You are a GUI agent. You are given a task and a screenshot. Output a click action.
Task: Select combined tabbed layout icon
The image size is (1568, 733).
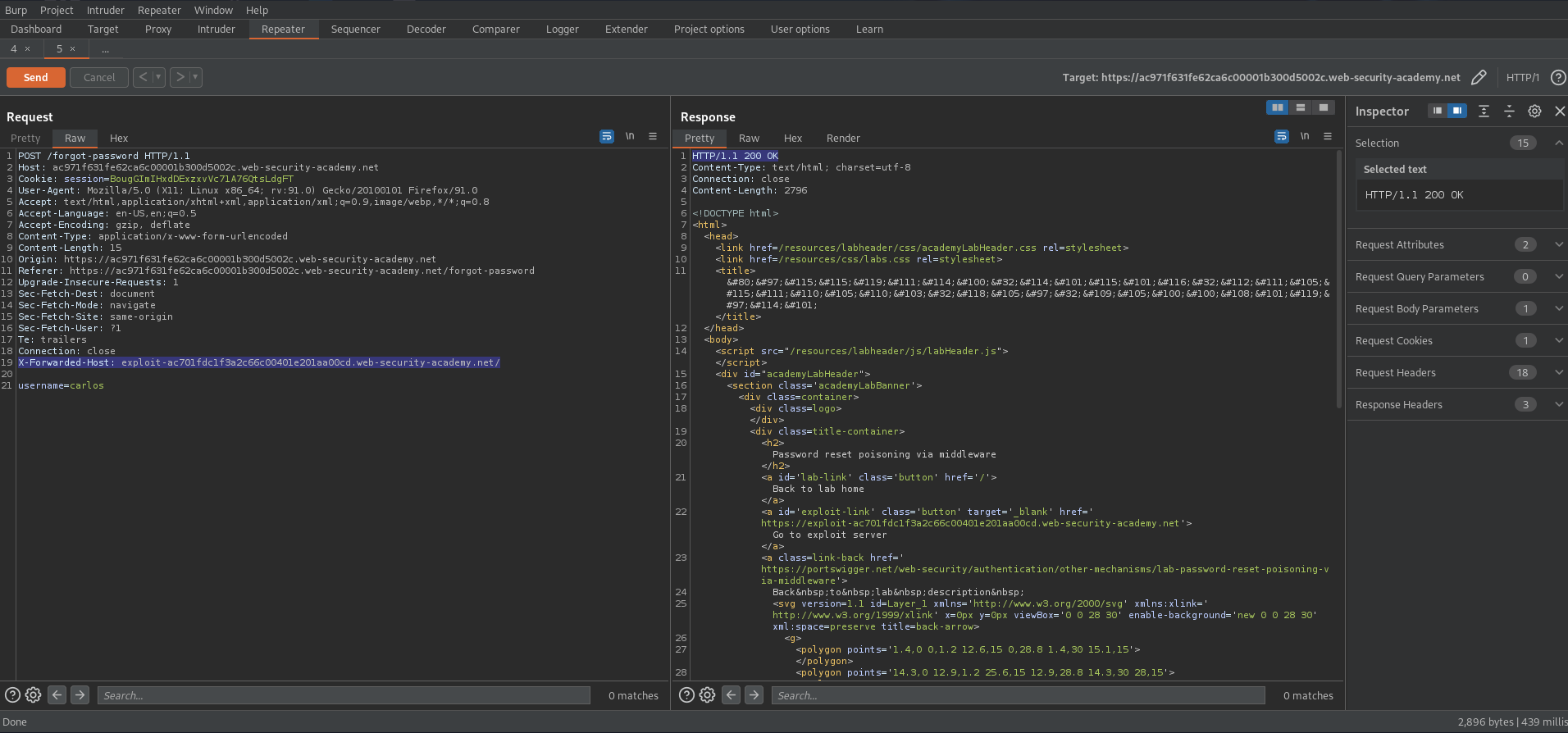click(x=1324, y=107)
